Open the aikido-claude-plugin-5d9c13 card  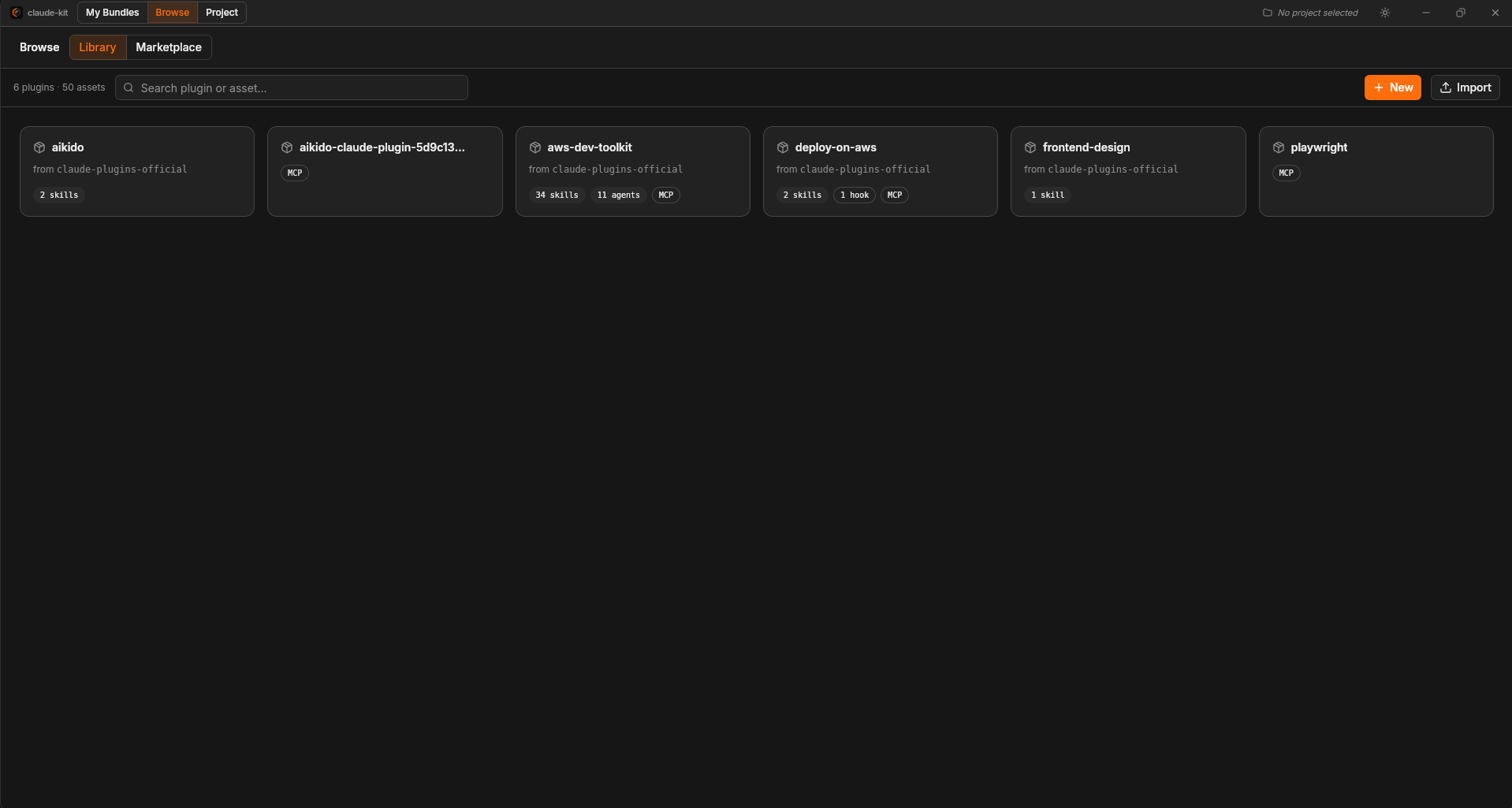[385, 171]
